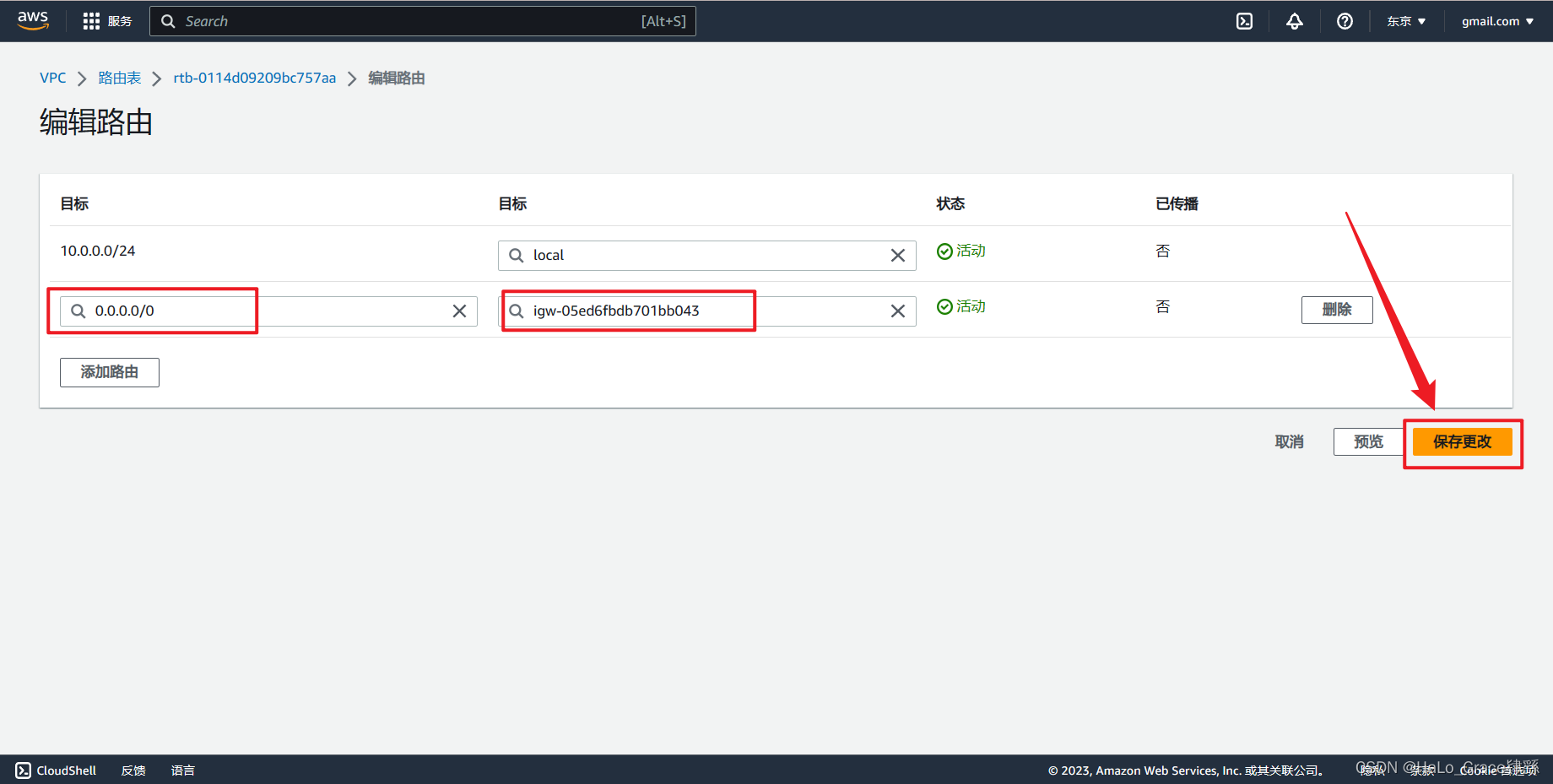
Task: Click the CloudShell footer label
Action: click(x=67, y=770)
